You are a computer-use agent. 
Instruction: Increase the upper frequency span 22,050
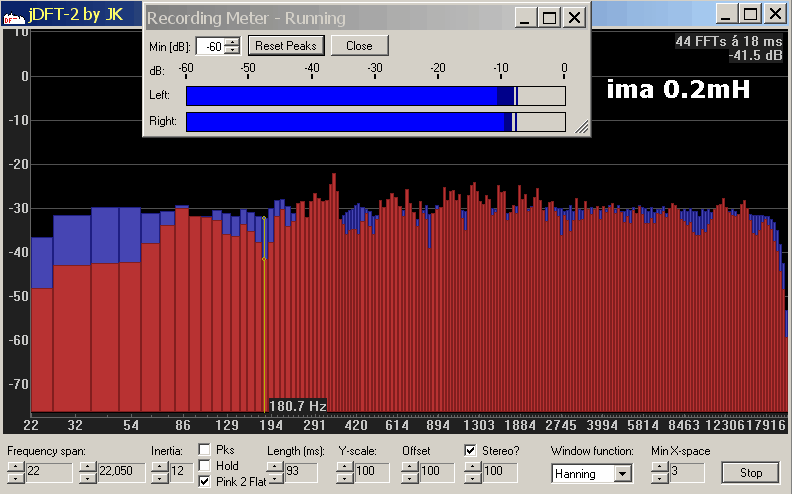click(88, 467)
